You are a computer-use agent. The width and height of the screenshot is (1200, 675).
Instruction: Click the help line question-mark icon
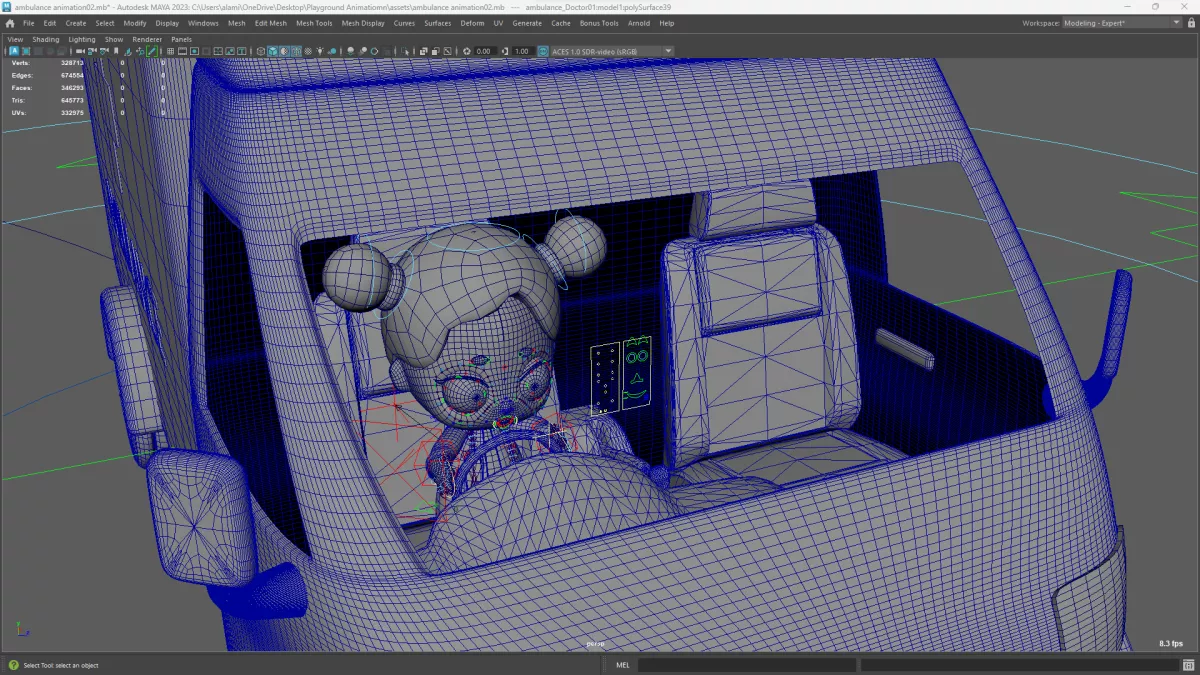12,665
